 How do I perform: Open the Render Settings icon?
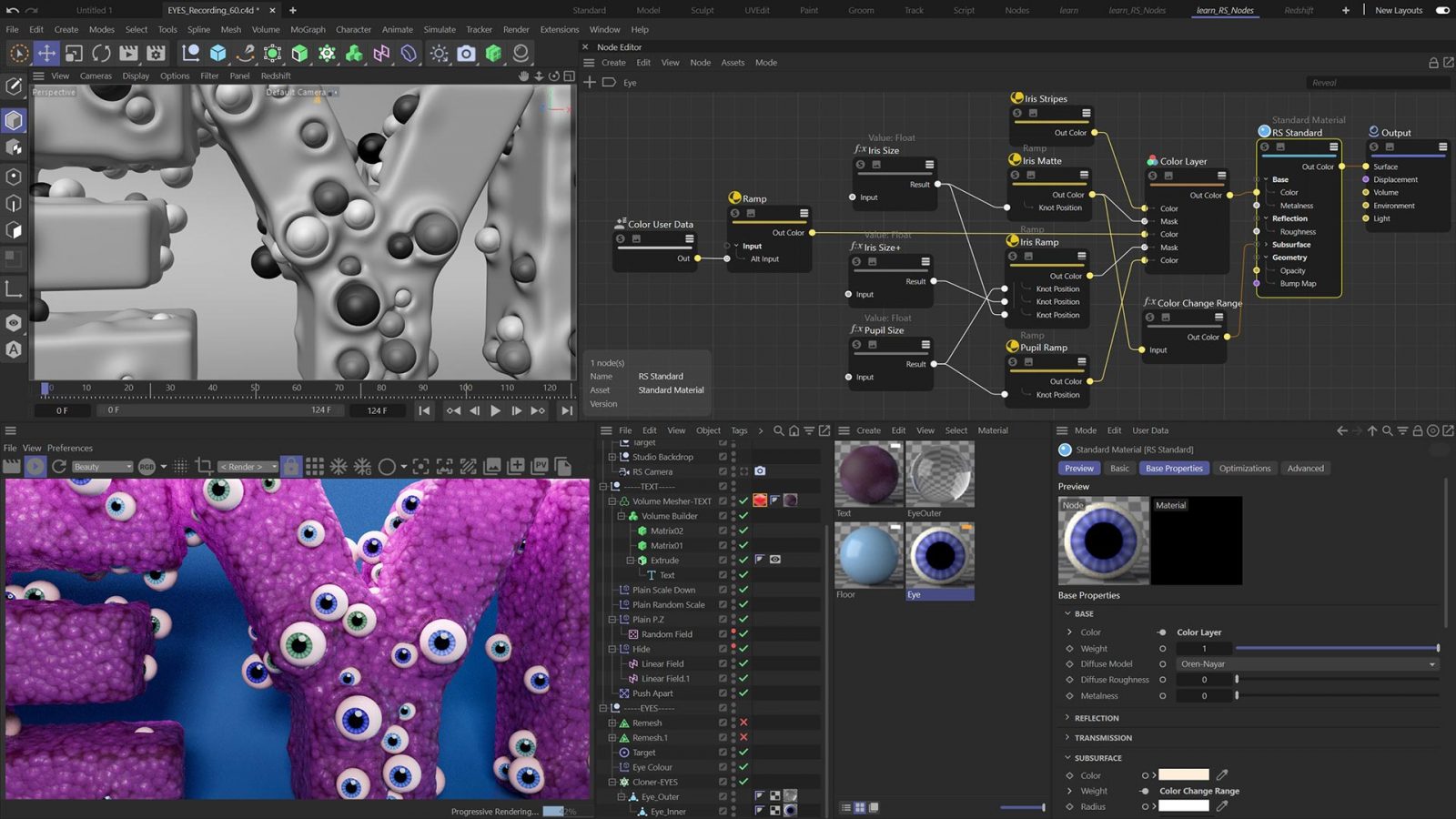point(156,55)
